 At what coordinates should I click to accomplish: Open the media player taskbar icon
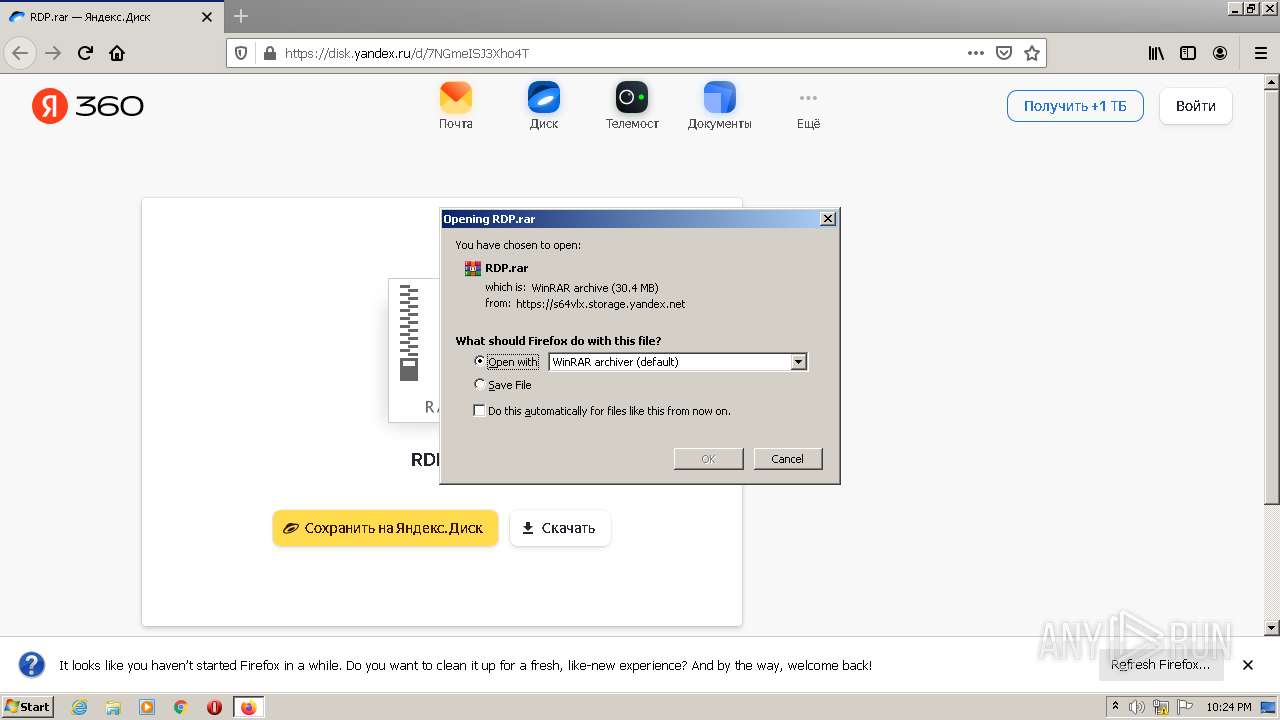pos(147,707)
